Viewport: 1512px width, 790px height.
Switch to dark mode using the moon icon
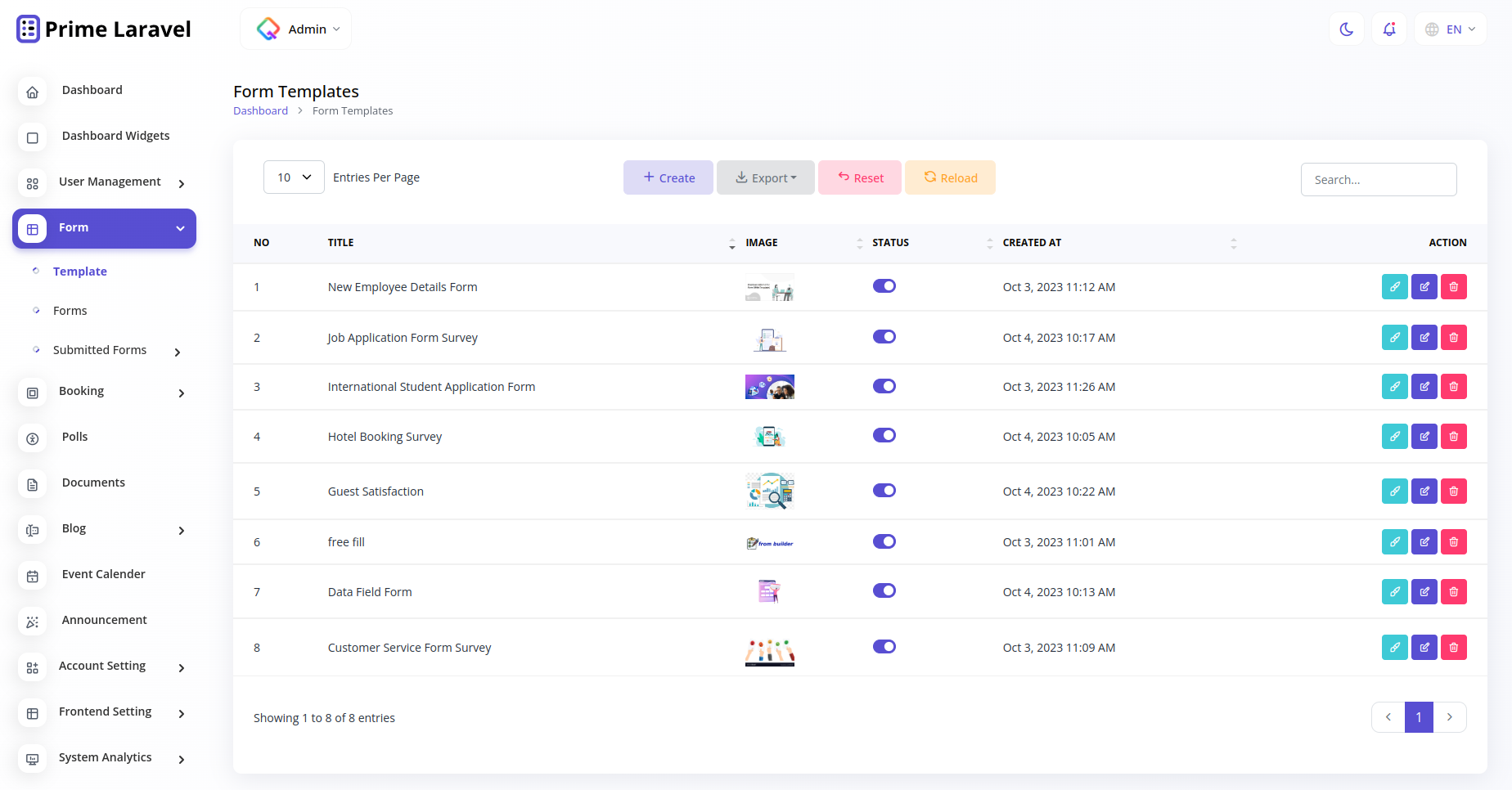(x=1346, y=29)
